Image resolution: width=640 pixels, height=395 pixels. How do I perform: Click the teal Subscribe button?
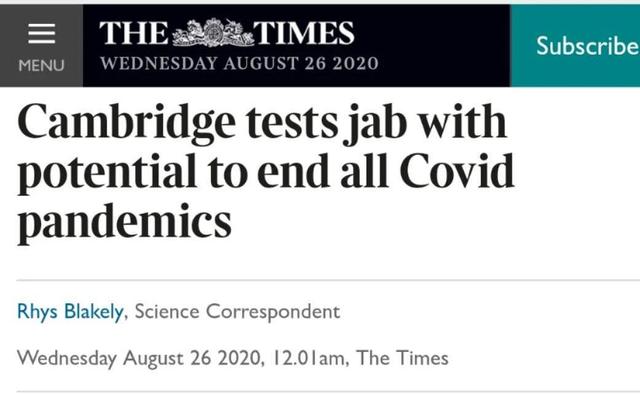(x=575, y=45)
